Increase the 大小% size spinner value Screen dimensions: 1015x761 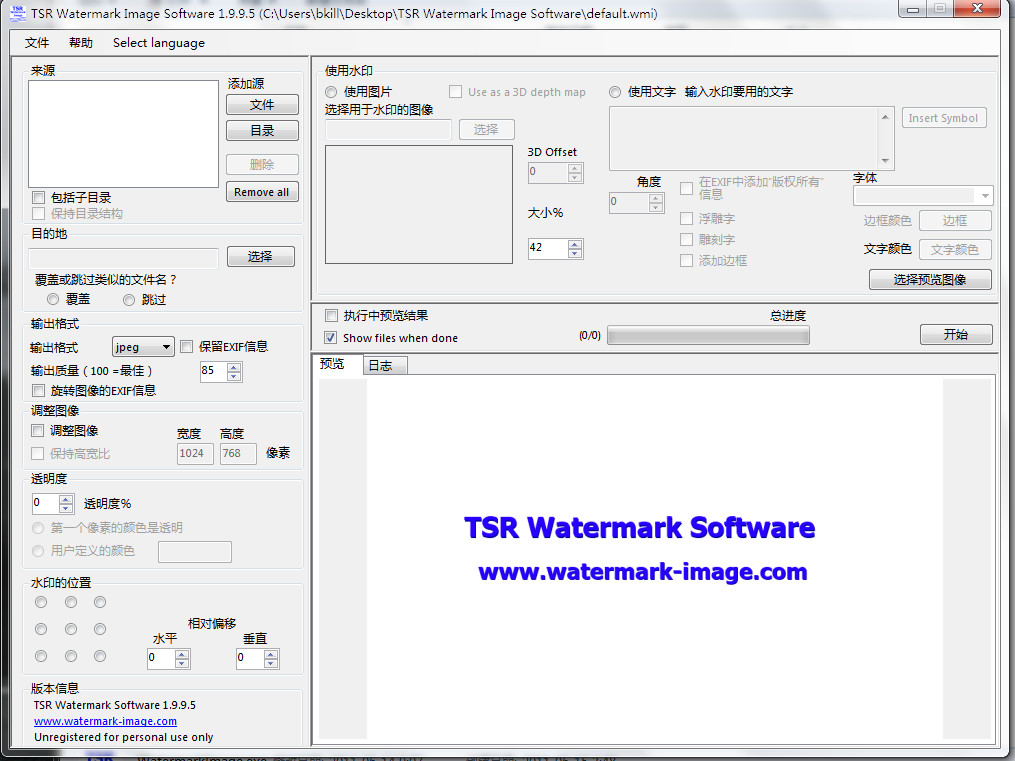[575, 243]
